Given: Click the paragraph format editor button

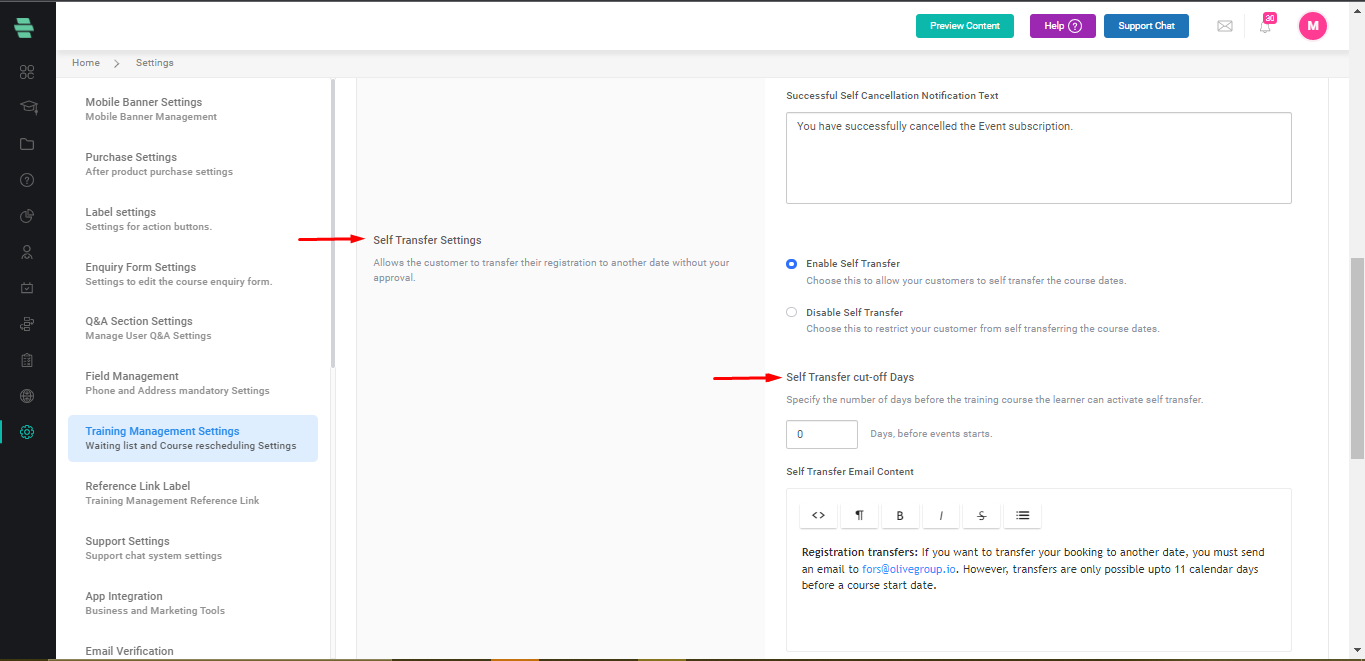Looking at the screenshot, I should [859, 515].
